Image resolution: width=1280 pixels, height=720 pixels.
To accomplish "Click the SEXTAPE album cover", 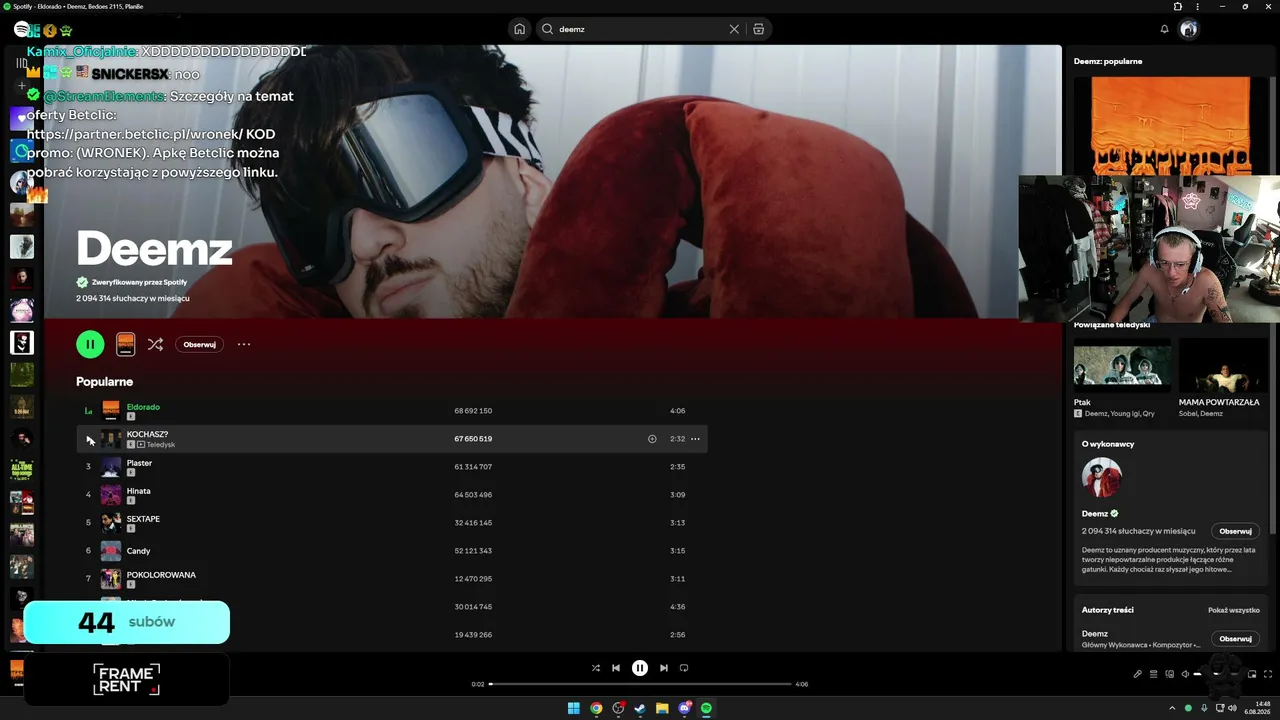I will coord(111,523).
